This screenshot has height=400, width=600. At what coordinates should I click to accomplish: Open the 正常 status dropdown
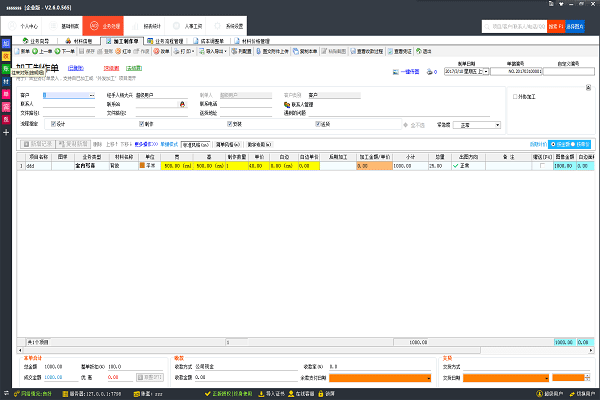click(497, 125)
